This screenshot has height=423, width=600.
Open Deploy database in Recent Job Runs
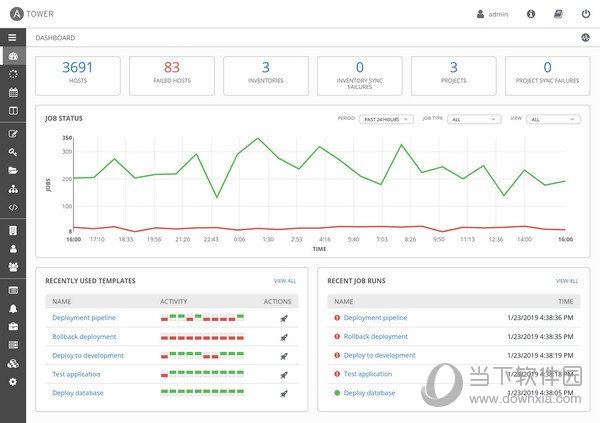pyautogui.click(x=369, y=393)
